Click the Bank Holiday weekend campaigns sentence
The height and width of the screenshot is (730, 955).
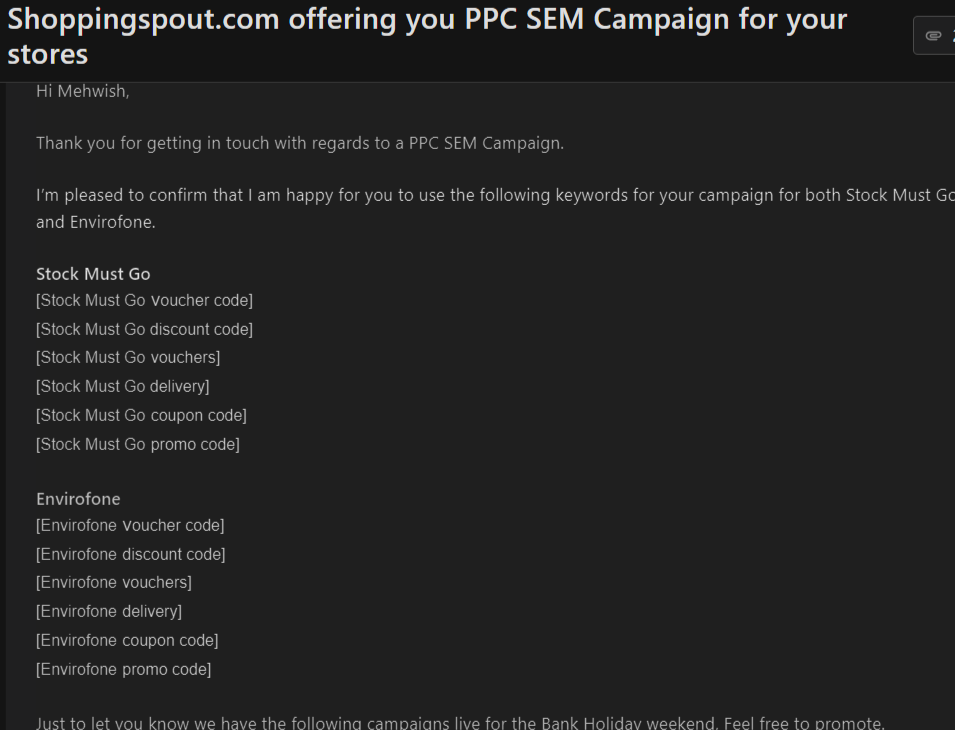click(460, 723)
